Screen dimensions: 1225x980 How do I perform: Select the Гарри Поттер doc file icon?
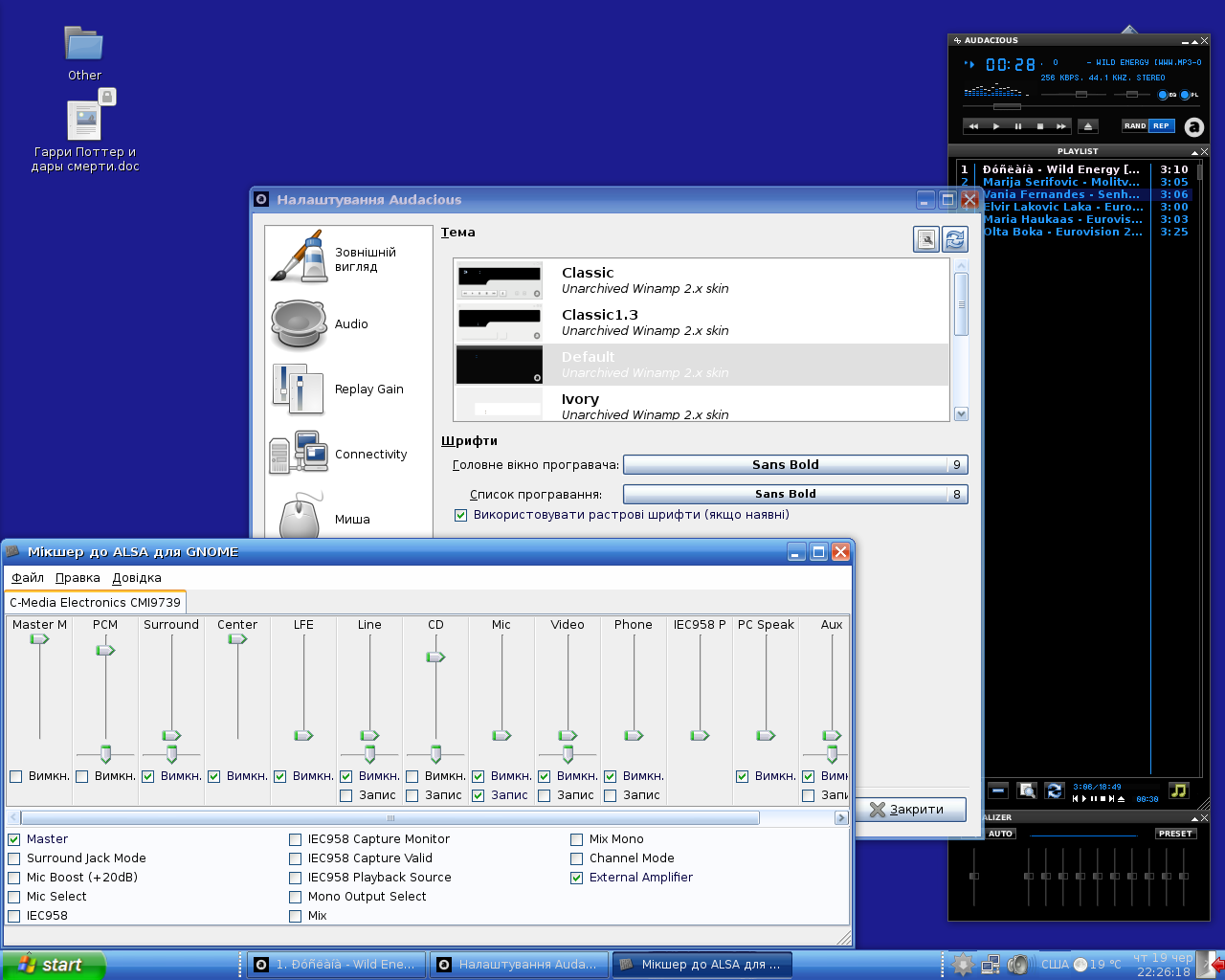point(85,121)
